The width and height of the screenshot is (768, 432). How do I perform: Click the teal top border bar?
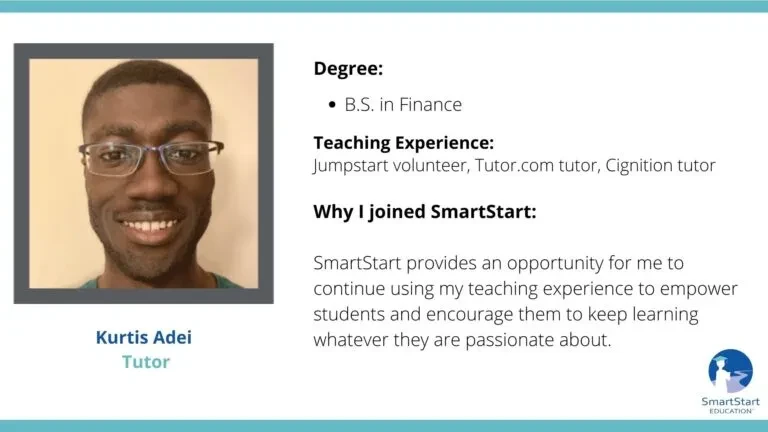pyautogui.click(x=384, y=6)
